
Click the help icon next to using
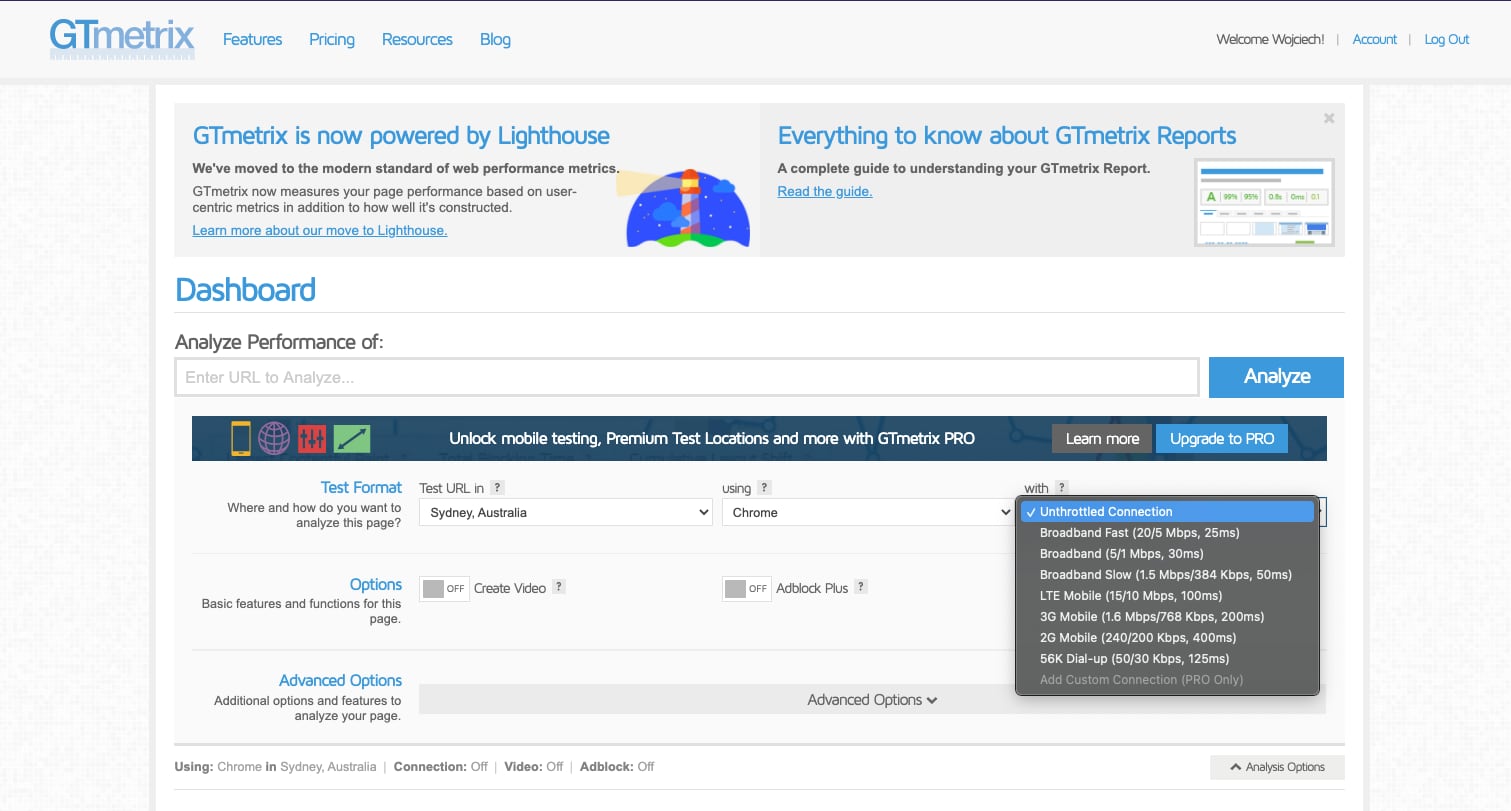(x=764, y=488)
